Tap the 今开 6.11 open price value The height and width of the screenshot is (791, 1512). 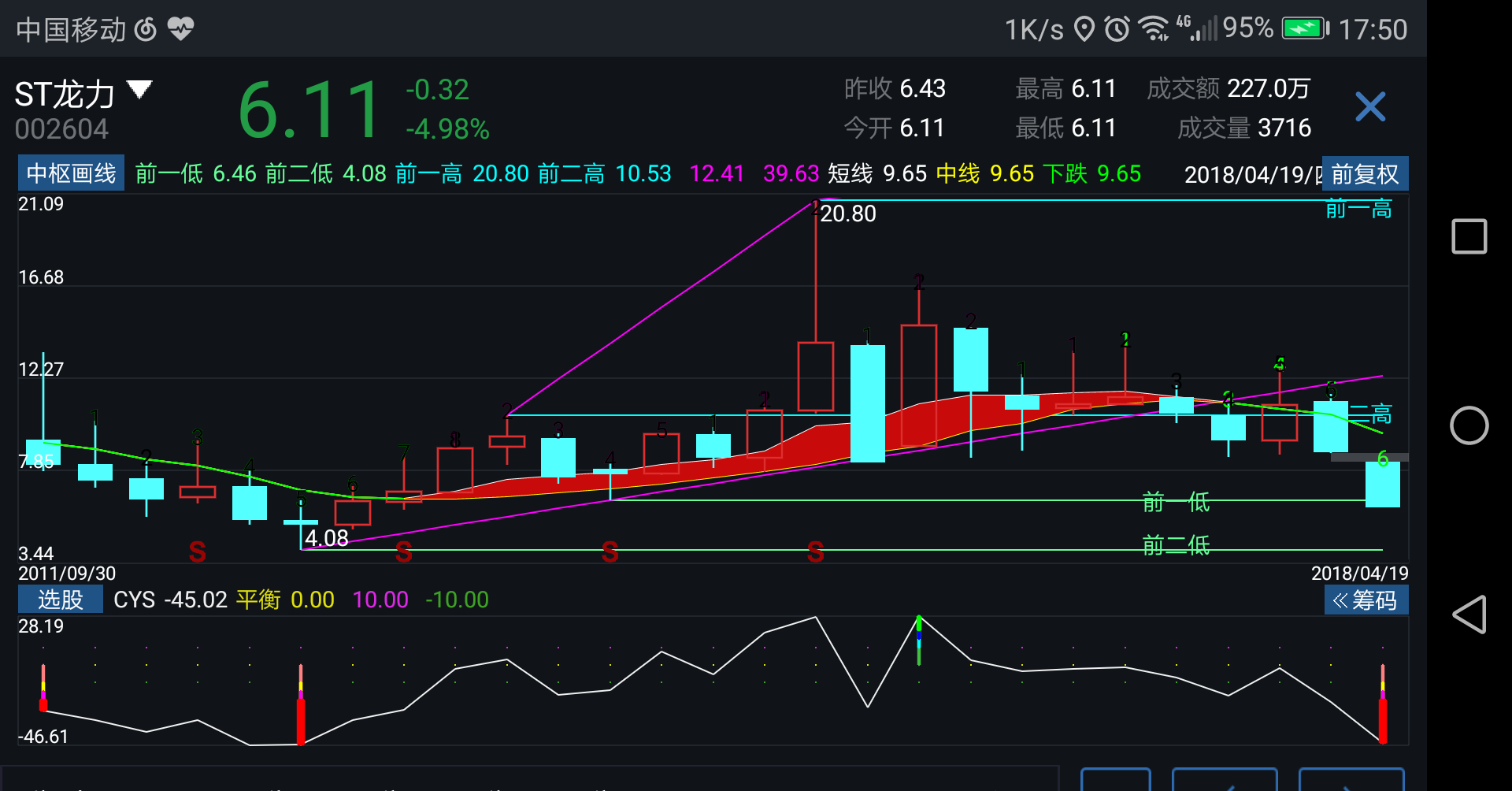point(895,128)
